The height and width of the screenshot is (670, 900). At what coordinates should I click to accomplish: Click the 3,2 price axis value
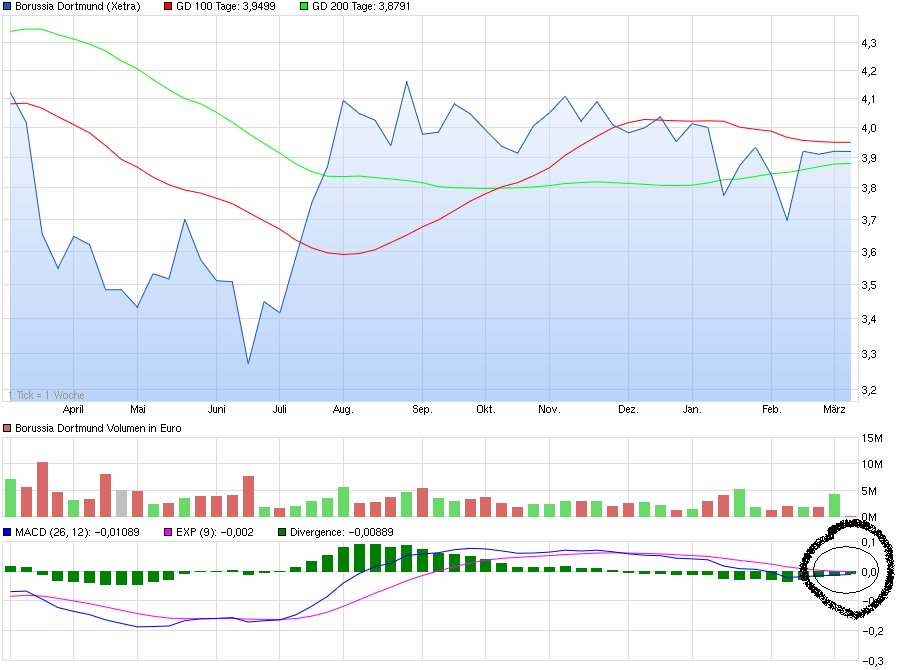click(x=869, y=390)
